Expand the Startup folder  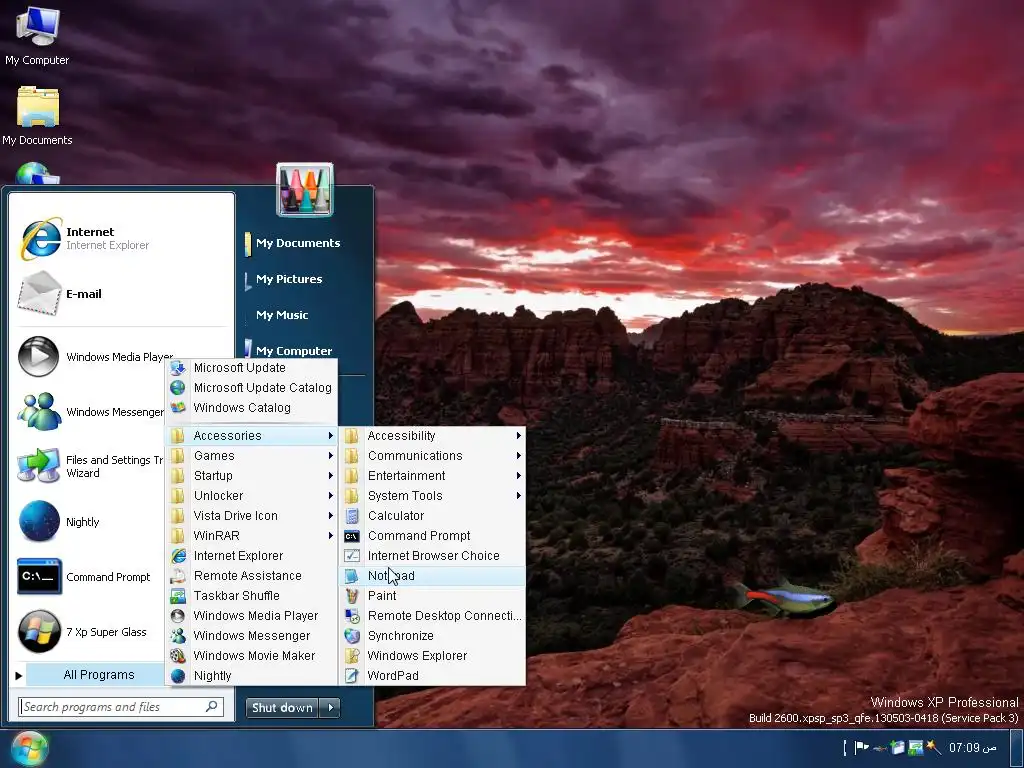[x=251, y=476]
